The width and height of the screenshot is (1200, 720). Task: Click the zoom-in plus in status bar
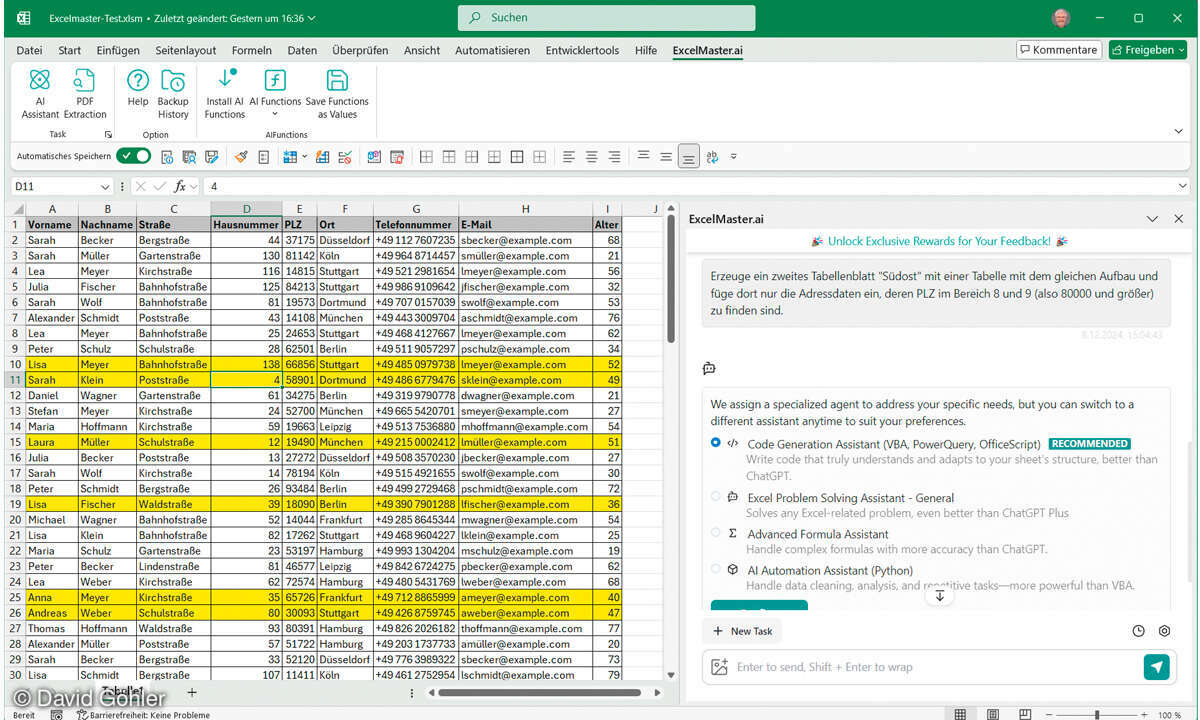(1143, 714)
